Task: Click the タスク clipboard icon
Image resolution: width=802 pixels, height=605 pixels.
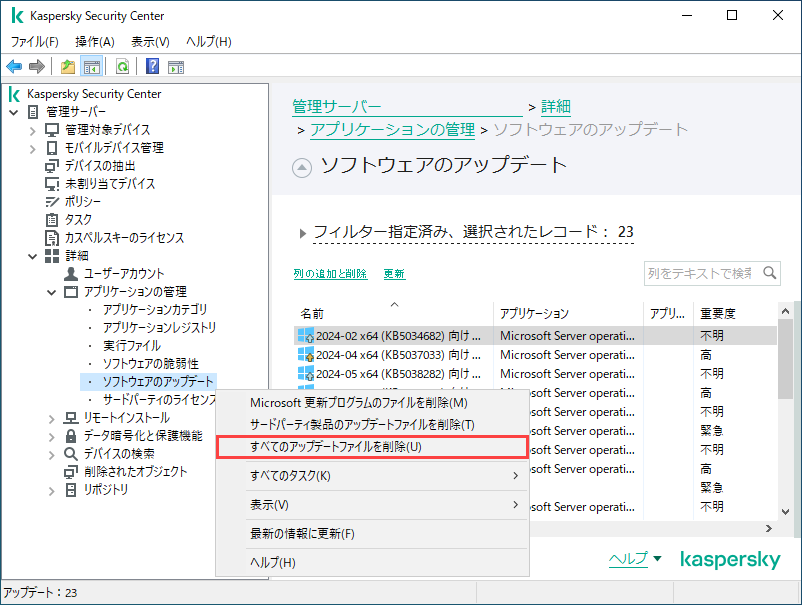Action: pyautogui.click(x=52, y=219)
